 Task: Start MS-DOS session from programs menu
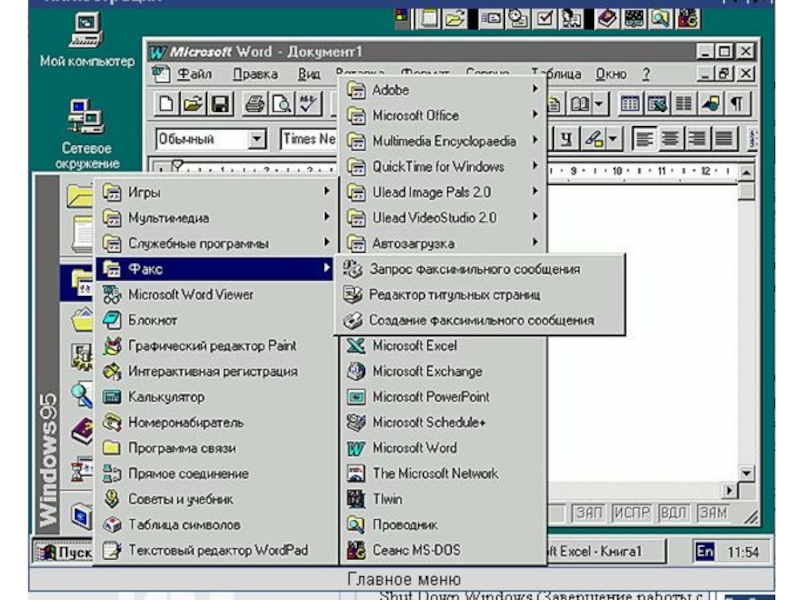pos(416,550)
